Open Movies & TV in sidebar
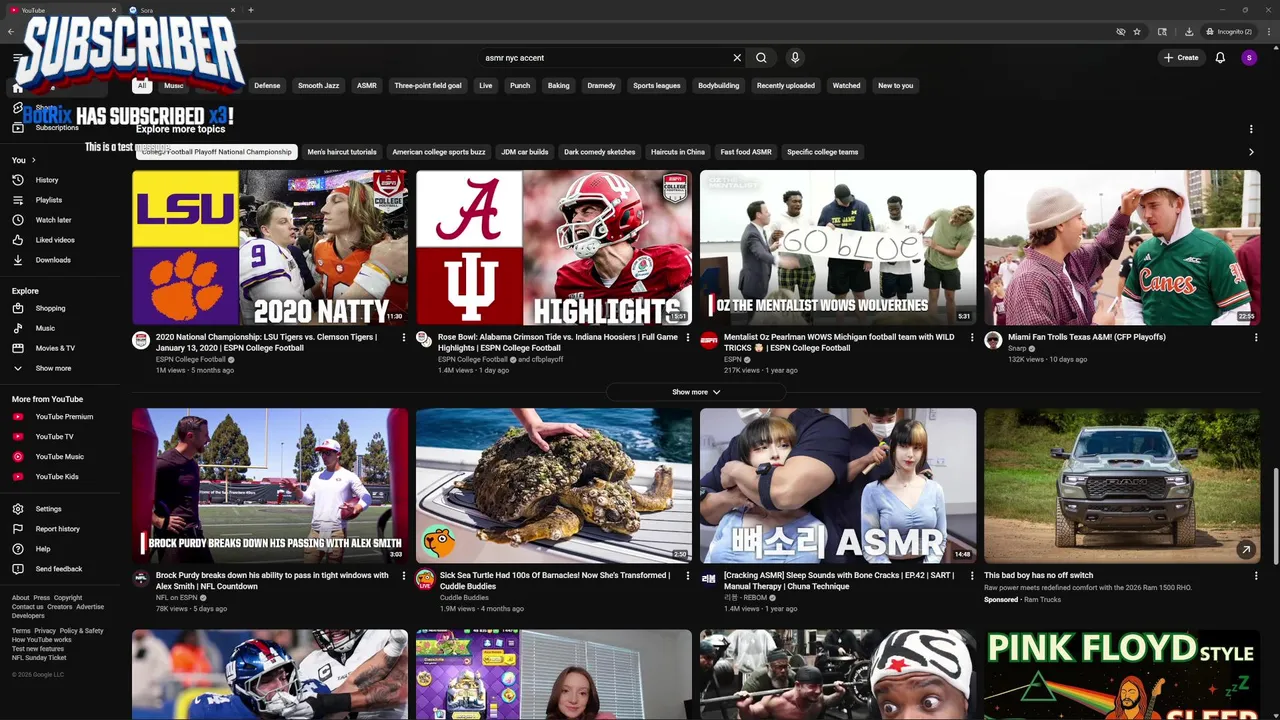This screenshot has height=720, width=1280. pos(55,348)
